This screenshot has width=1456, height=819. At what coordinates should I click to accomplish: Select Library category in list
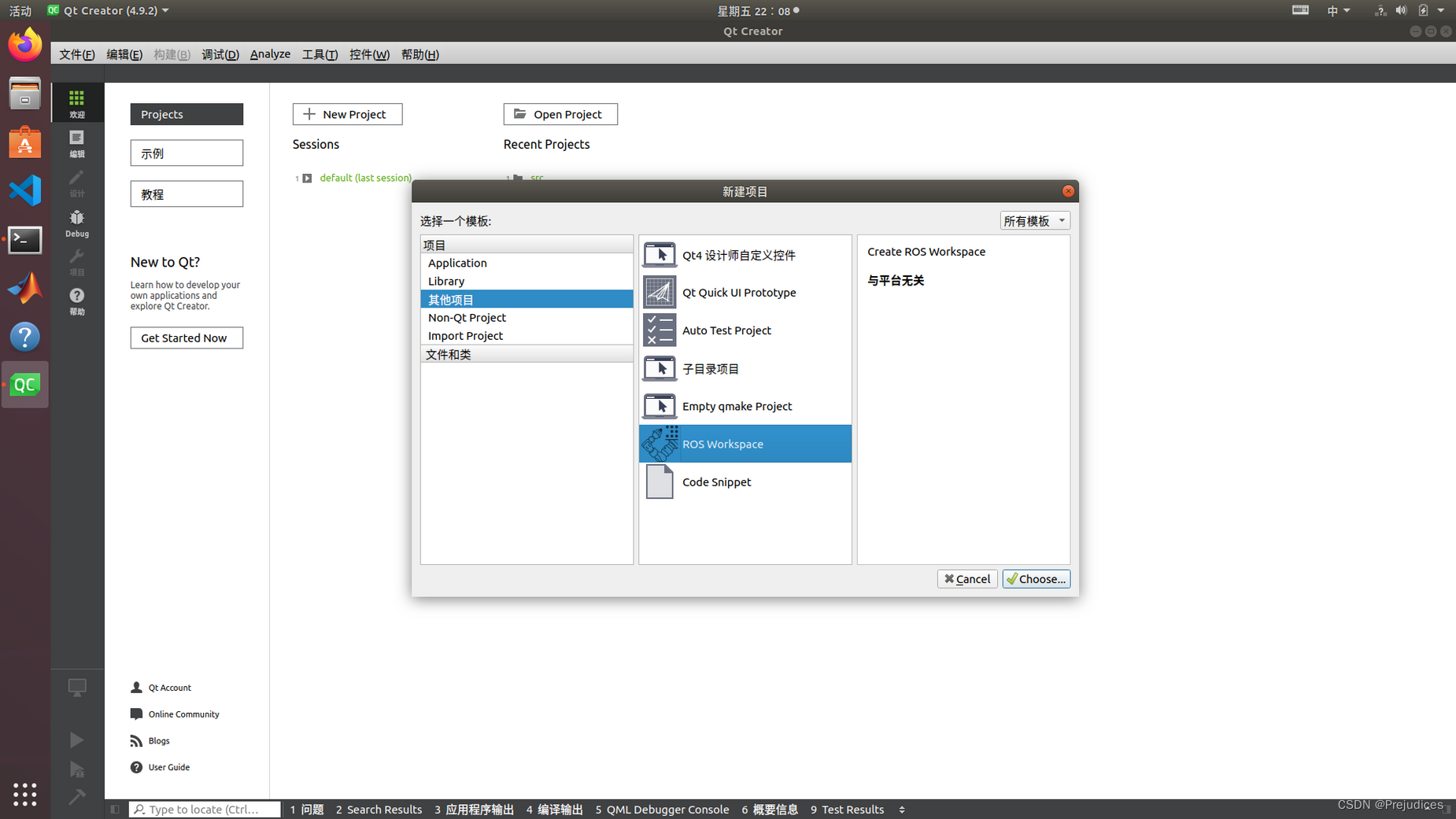coord(527,281)
